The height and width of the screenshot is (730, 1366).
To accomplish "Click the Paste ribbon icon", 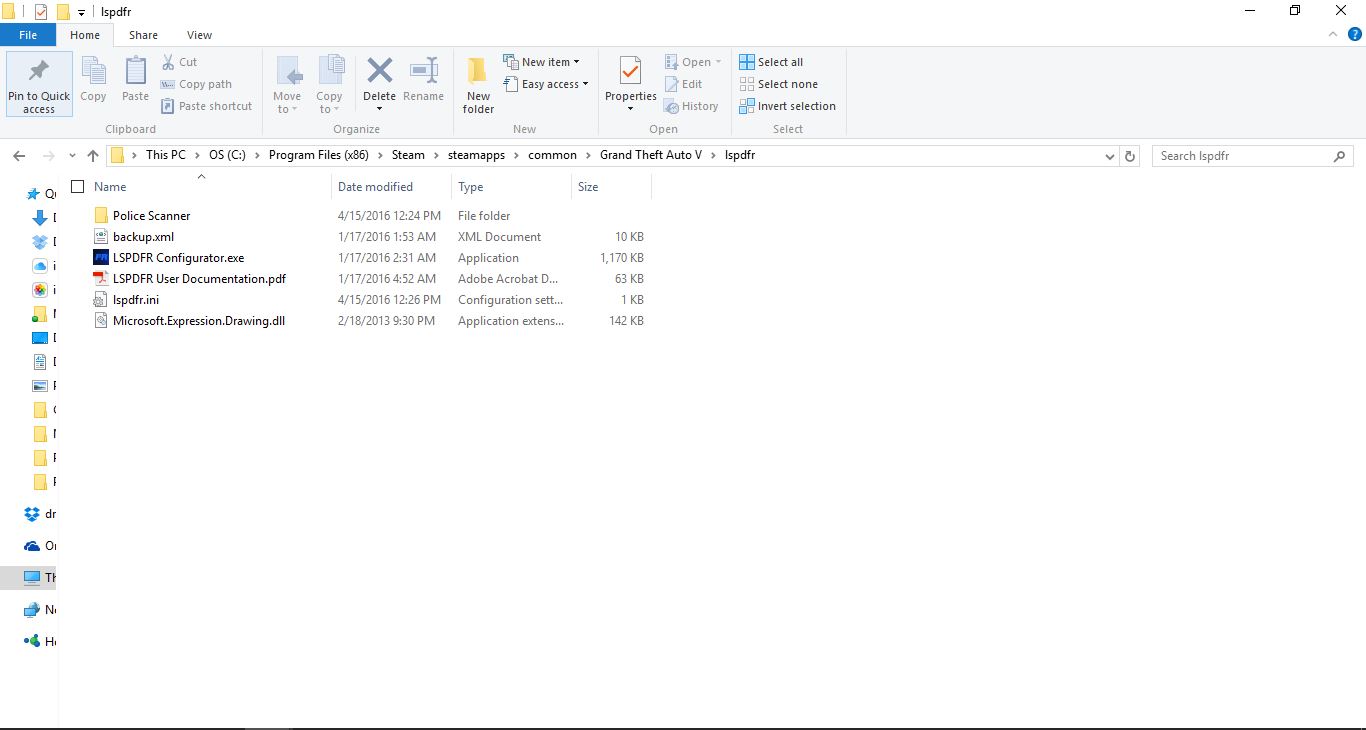I will (x=135, y=72).
